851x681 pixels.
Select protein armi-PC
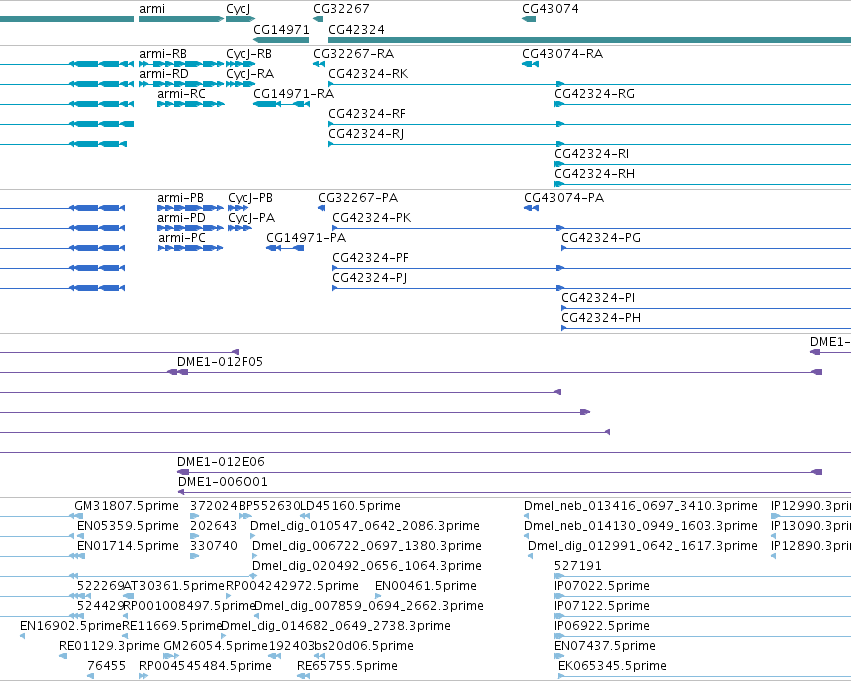[x=182, y=238]
